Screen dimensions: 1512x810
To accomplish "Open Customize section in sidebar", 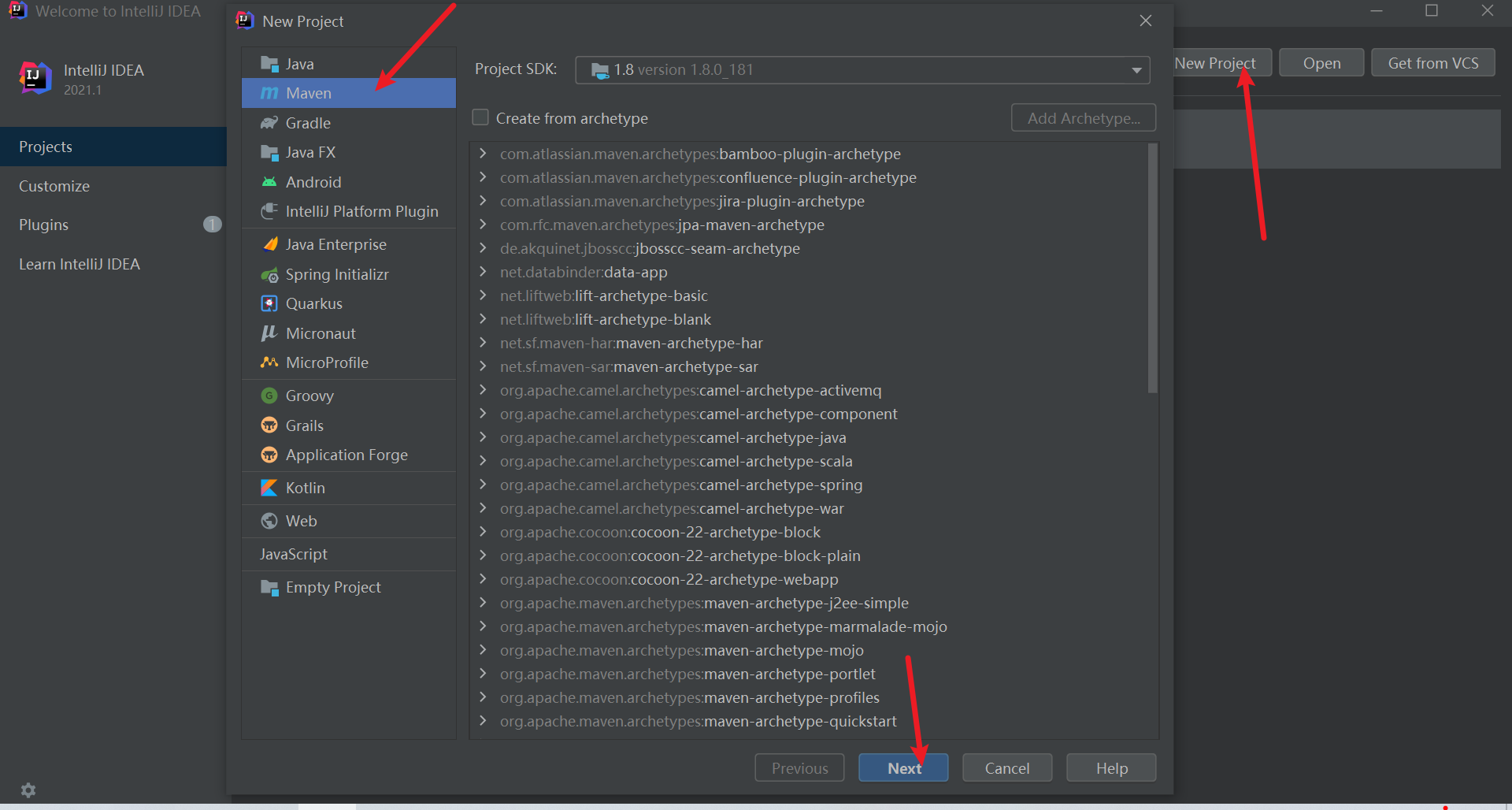I will tap(113, 186).
